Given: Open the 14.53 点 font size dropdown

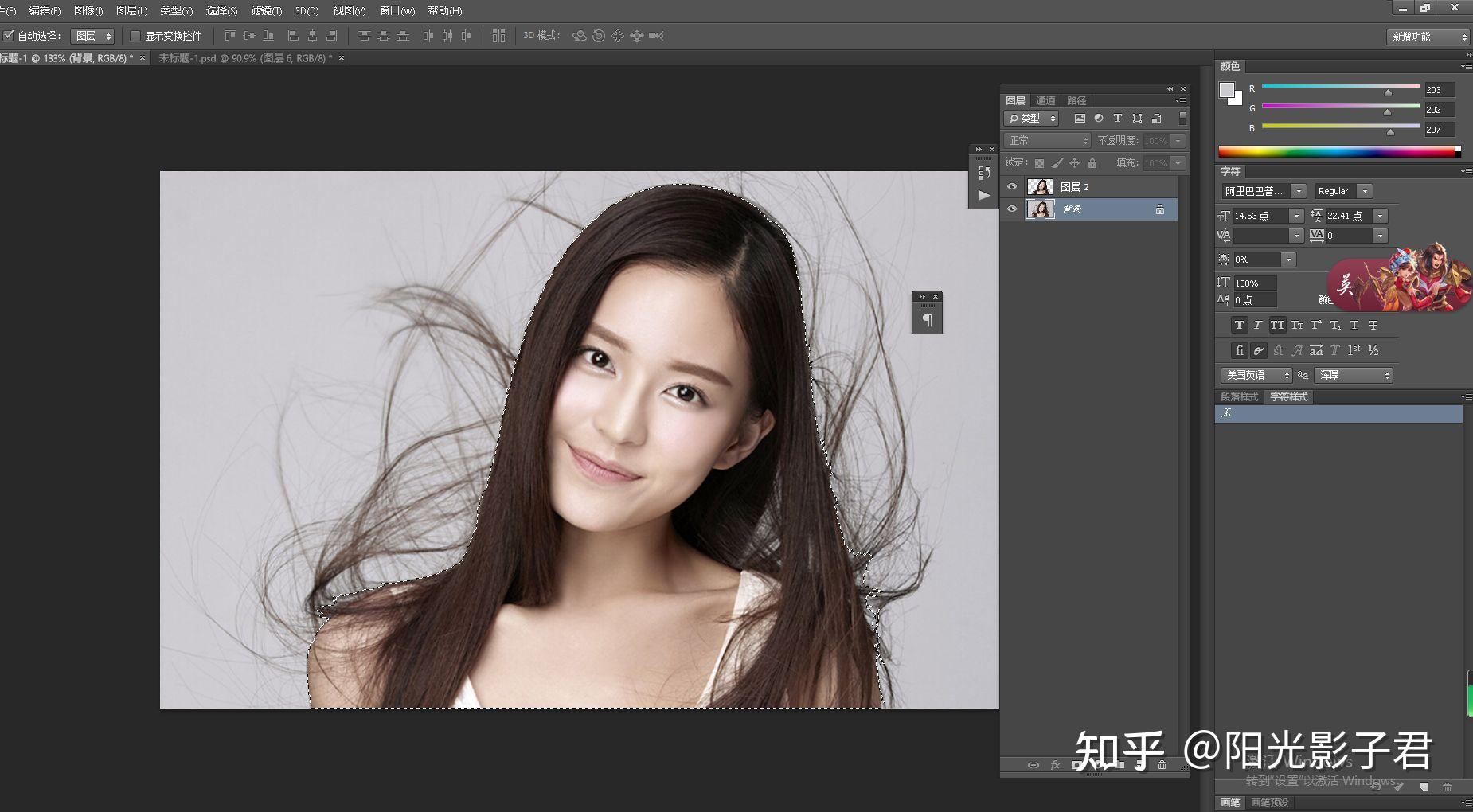Looking at the screenshot, I should (1295, 216).
